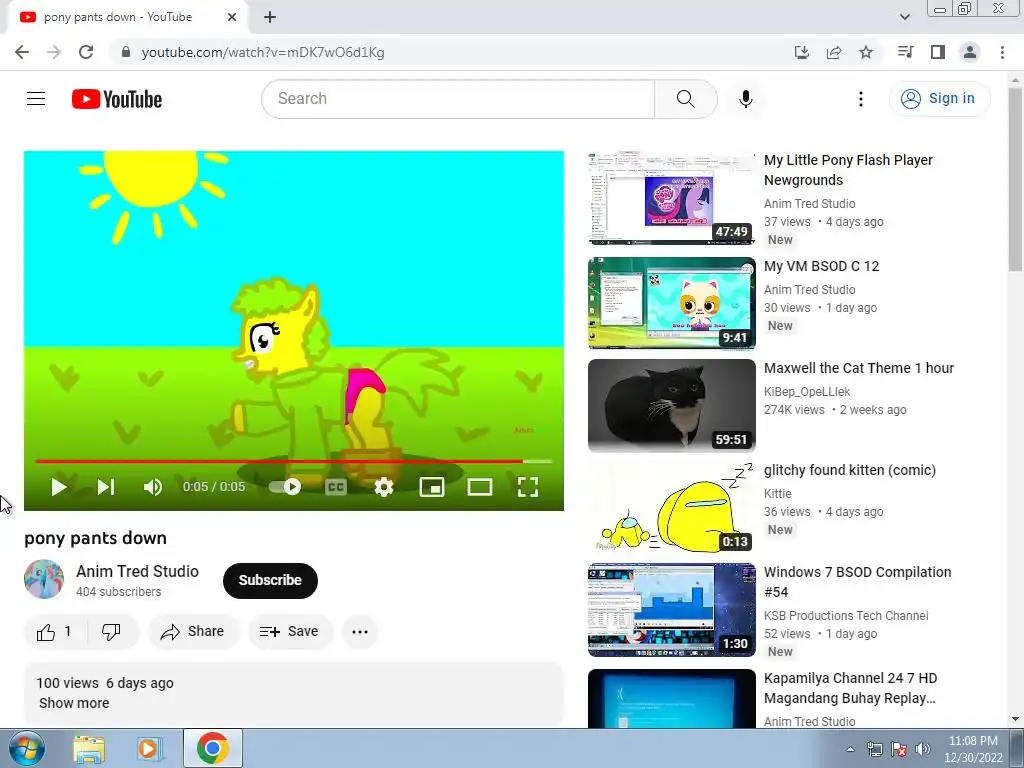
Task: Focus the YouTube search field
Action: pos(458,99)
